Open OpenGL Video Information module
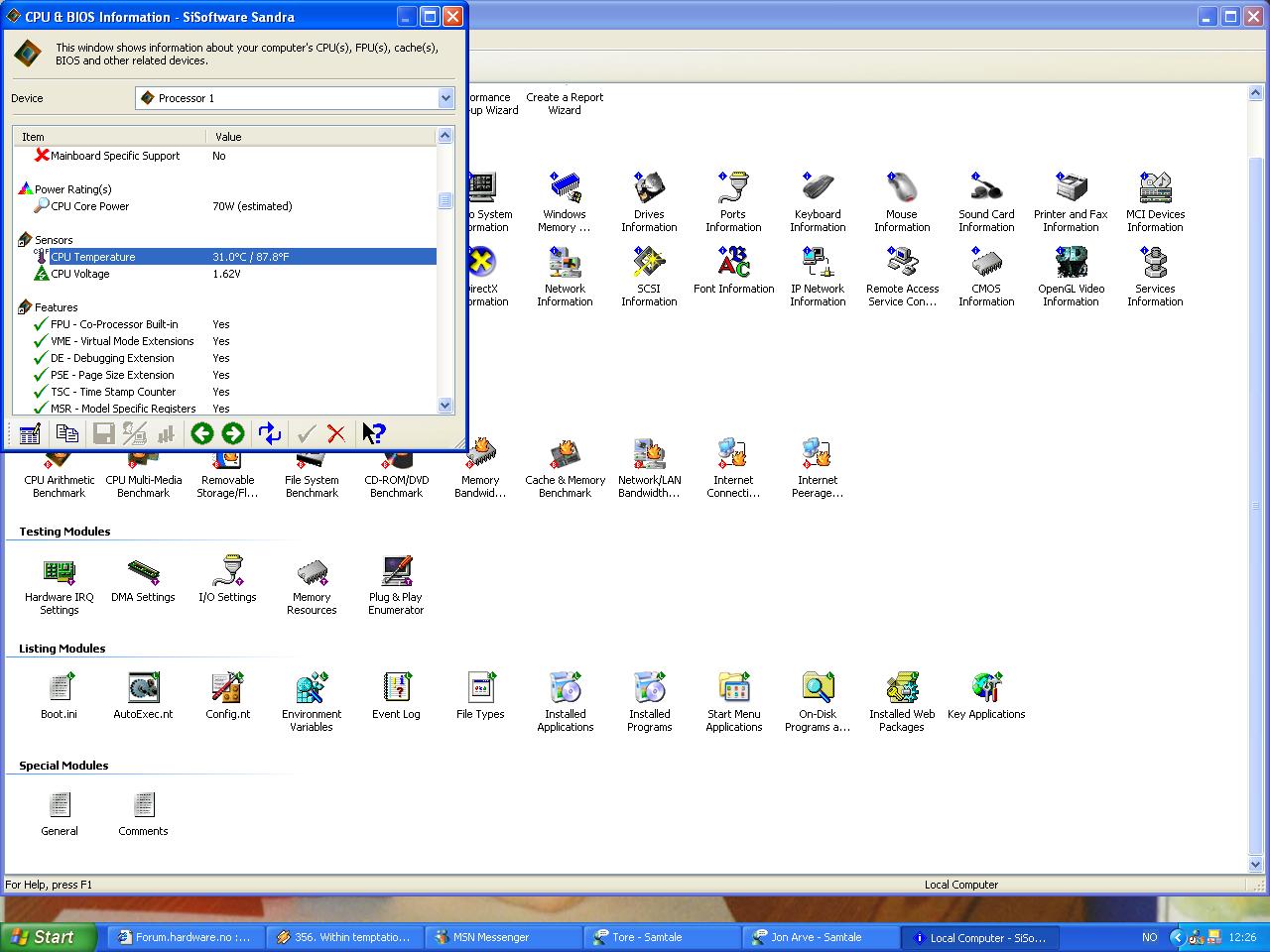Viewport: 1270px width, 952px height. click(1071, 276)
